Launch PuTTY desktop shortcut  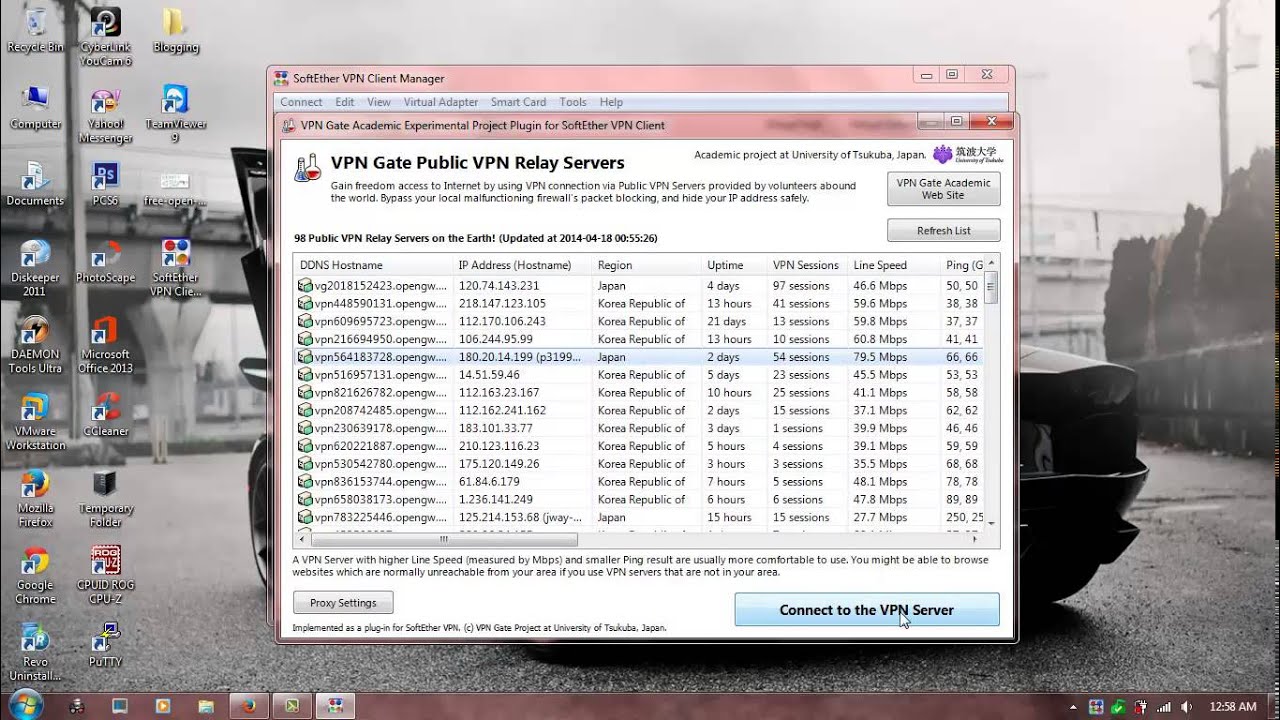[105, 645]
